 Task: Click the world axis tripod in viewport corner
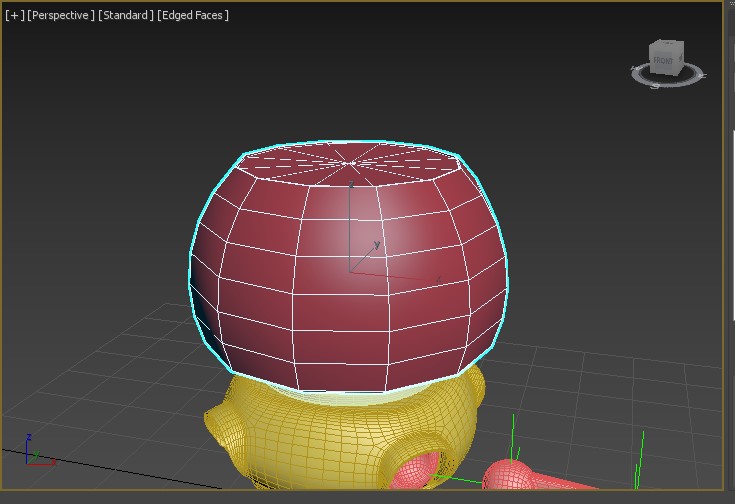pos(33,453)
